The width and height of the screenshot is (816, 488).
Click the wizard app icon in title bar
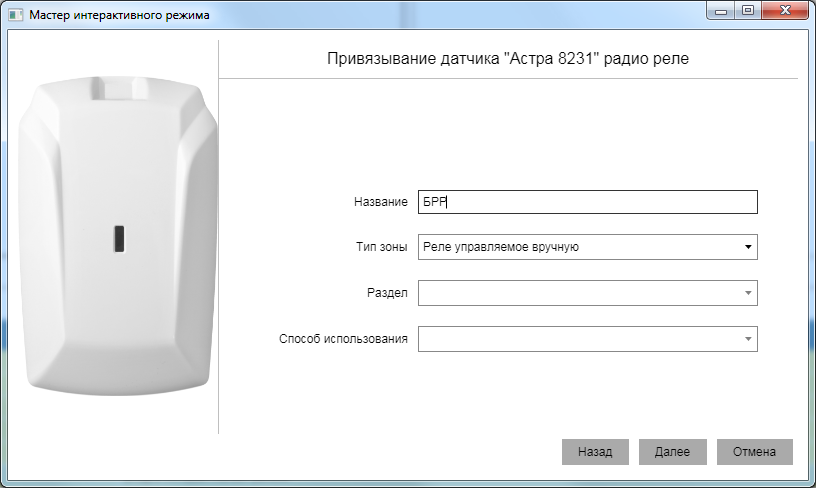16,15
